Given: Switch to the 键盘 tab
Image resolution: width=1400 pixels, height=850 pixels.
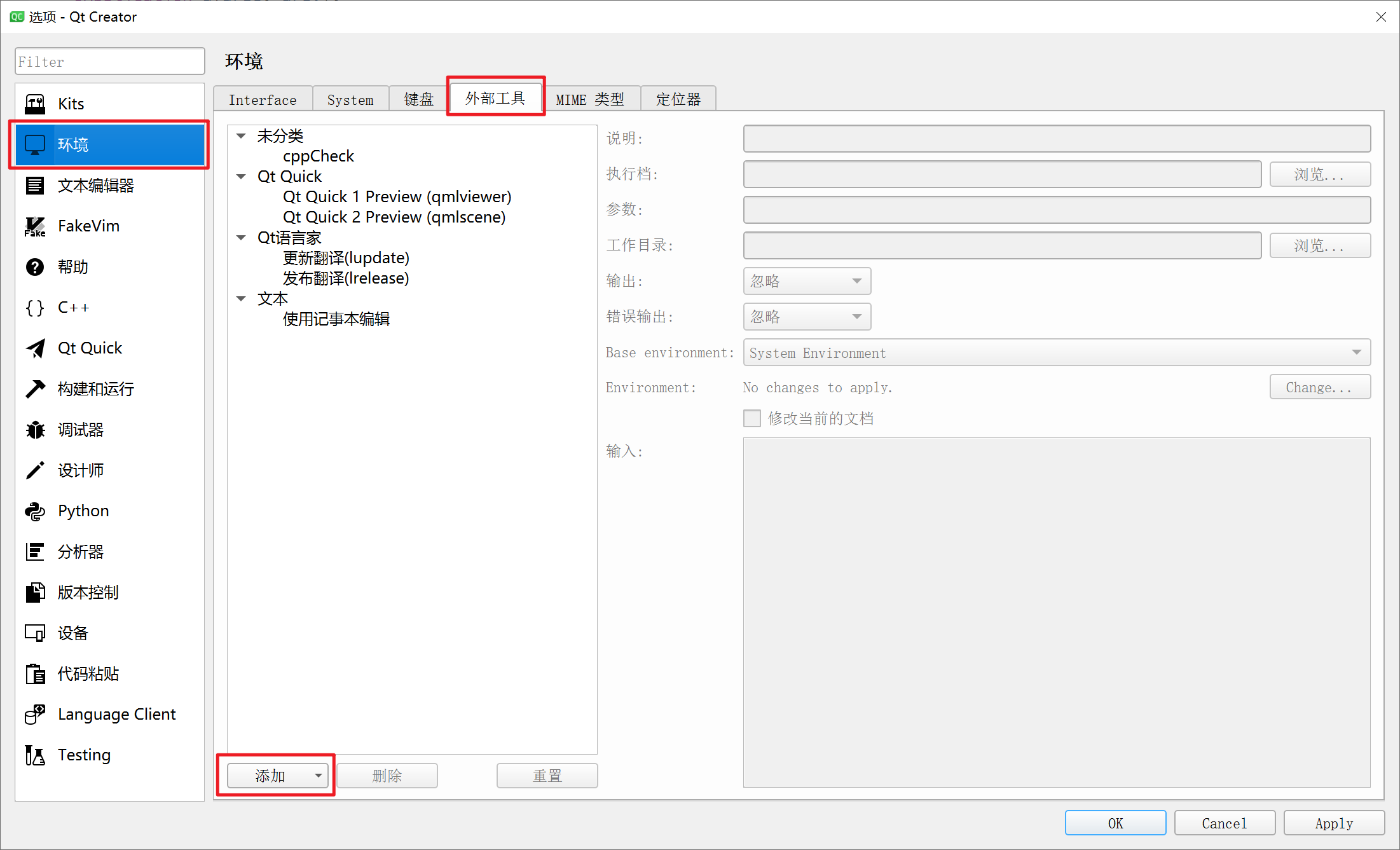Looking at the screenshot, I should [419, 100].
